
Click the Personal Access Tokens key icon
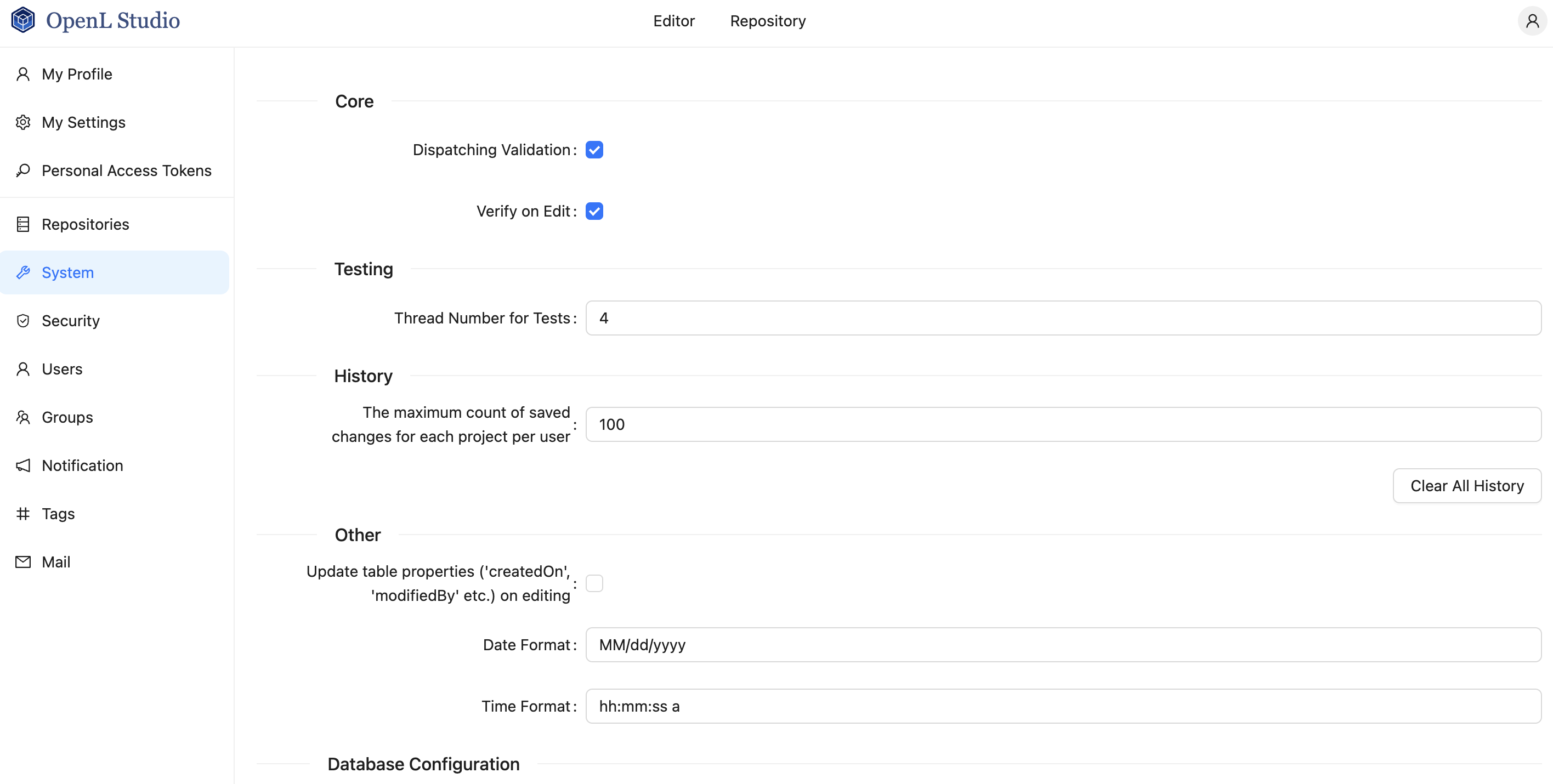click(x=23, y=171)
